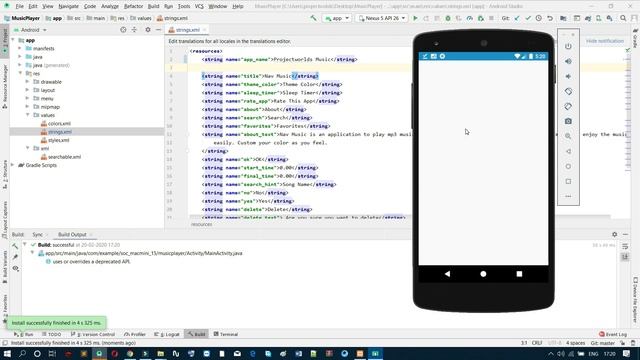
Task: Click MainActivity.java path in build output
Action: tap(144, 253)
